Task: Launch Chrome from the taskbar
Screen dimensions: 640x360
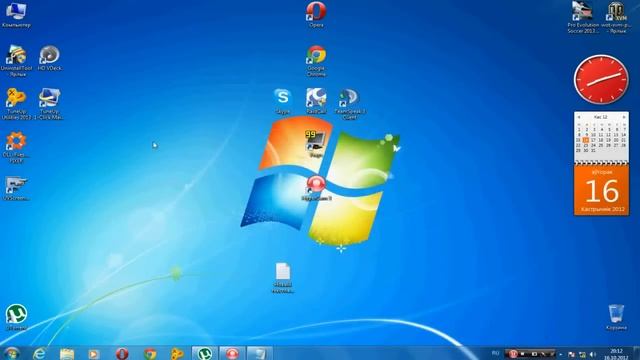Action: click(x=149, y=353)
